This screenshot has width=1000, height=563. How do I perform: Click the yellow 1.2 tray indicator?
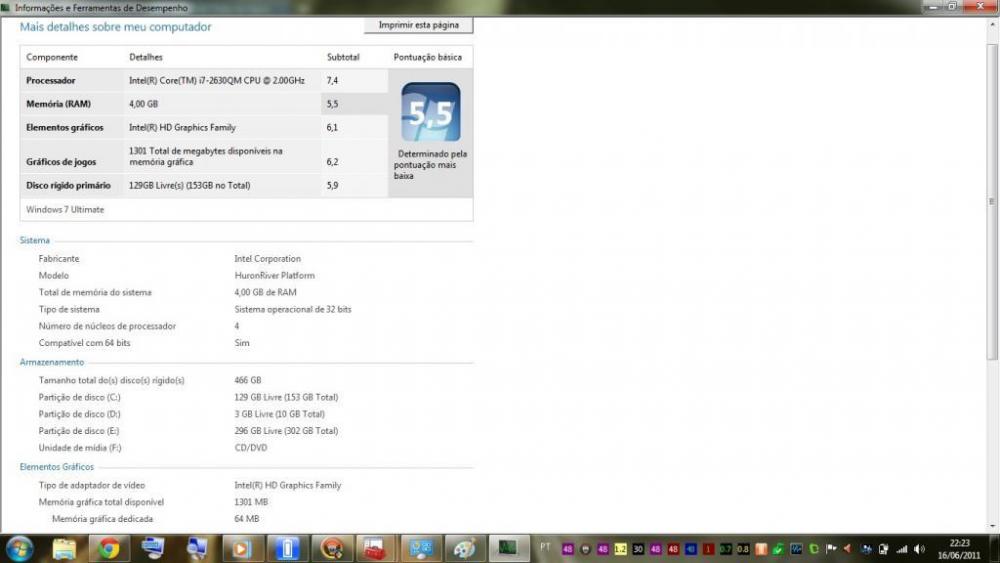(x=620, y=549)
